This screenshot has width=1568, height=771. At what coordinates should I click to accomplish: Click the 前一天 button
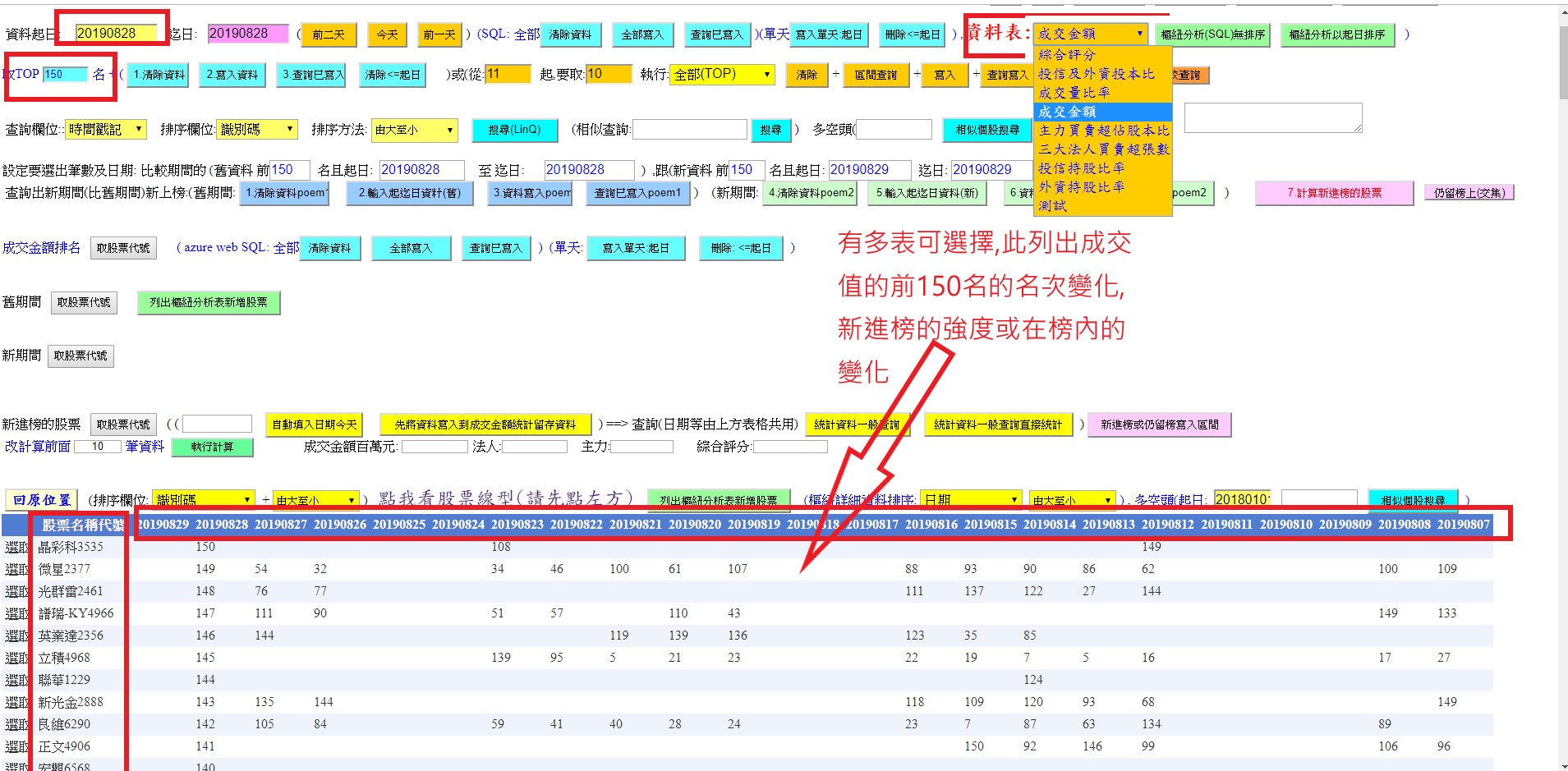coord(439,34)
